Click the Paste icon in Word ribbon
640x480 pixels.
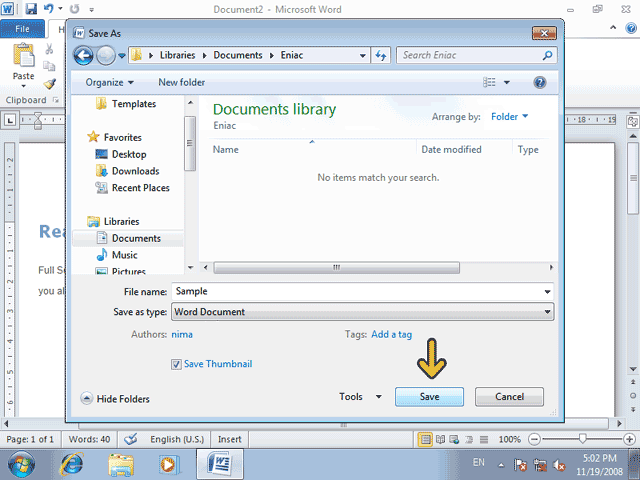(23, 56)
